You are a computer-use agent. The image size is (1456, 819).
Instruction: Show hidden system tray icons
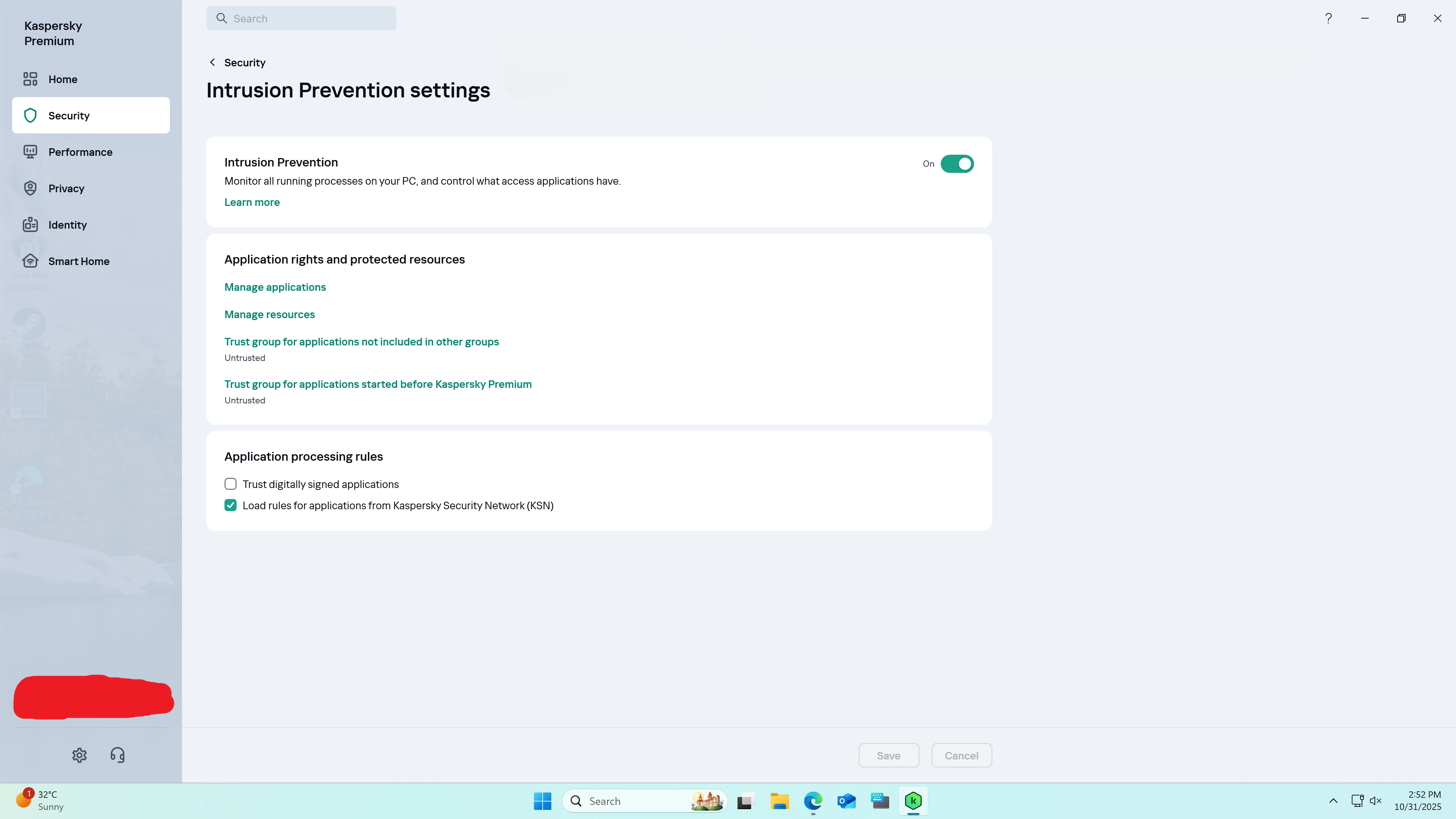coord(1334,801)
